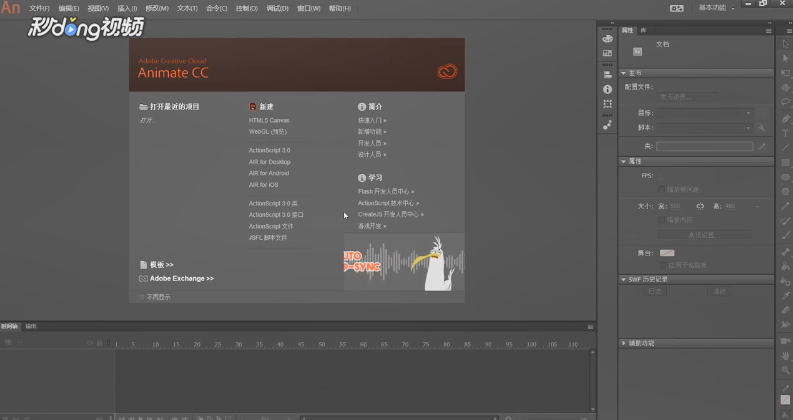Viewport: 793px width, 420px height.
Task: Select the Rectangle tool
Action: [785, 162]
